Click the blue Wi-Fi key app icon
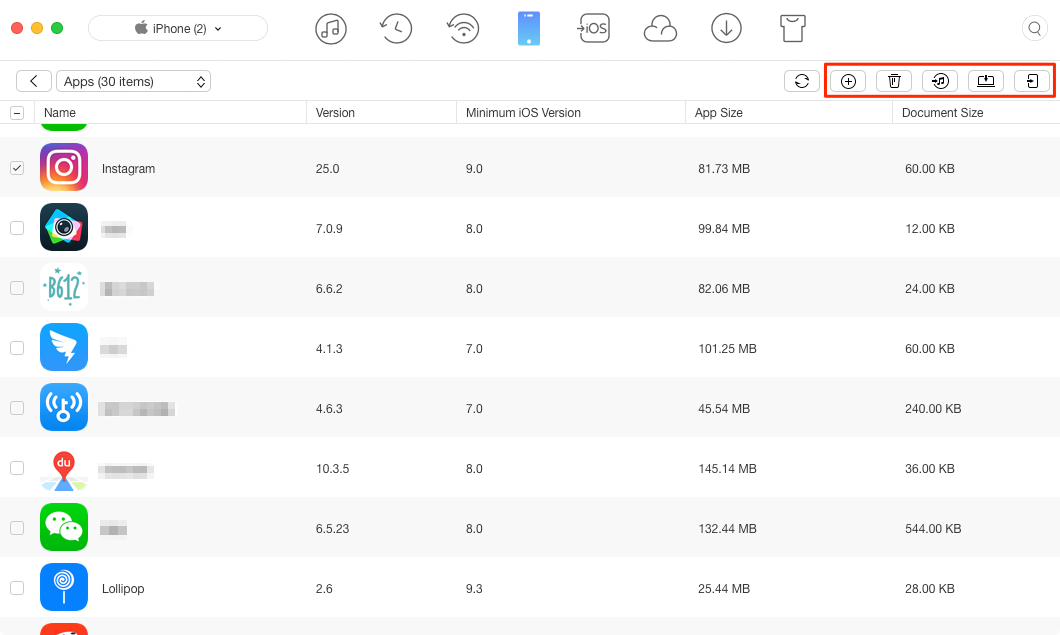The image size is (1060, 635). click(64, 407)
